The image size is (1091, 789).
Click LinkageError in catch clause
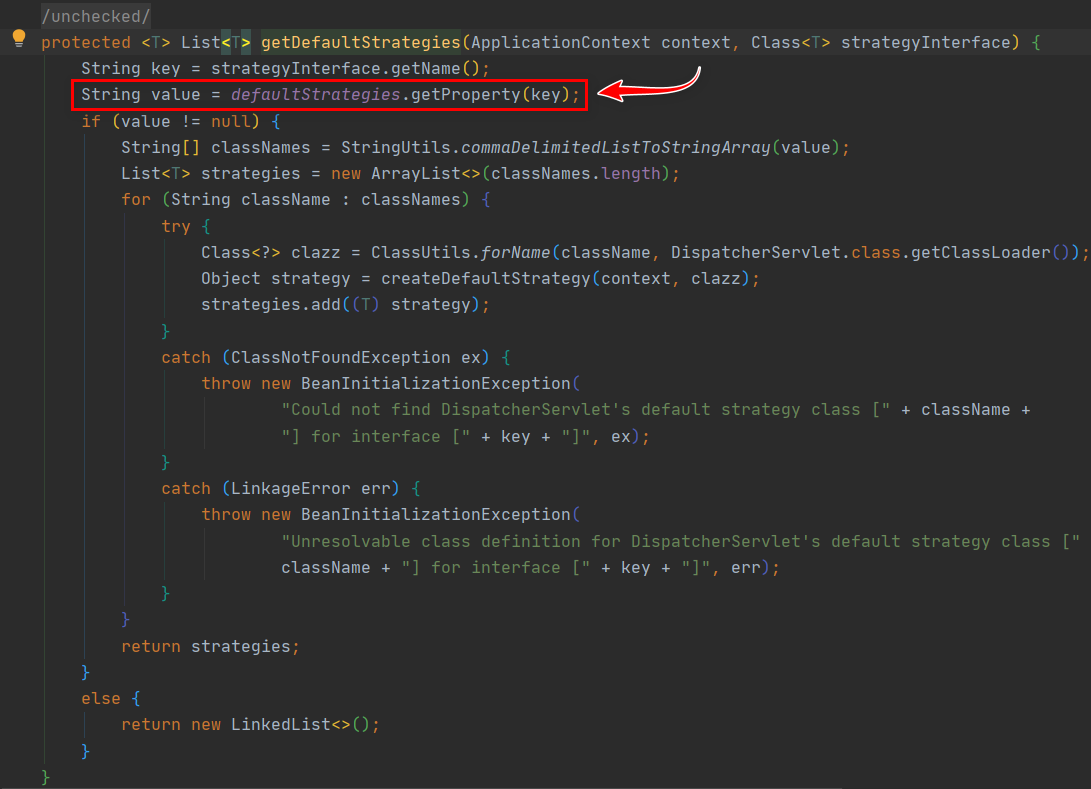(x=290, y=488)
